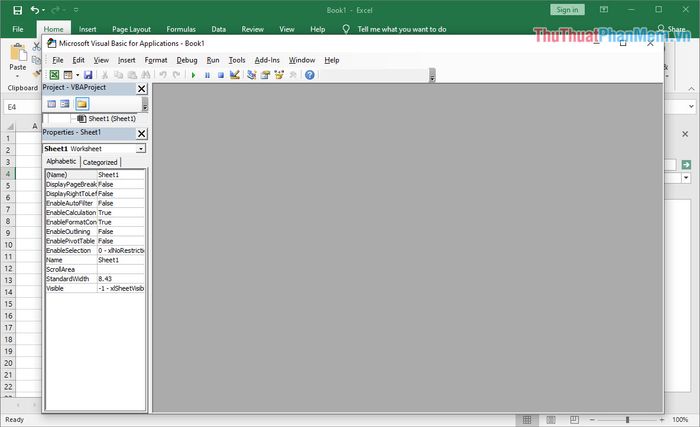The width and height of the screenshot is (700, 427).
Task: Close the Properties - Sheet1 panel
Action: [x=142, y=133]
